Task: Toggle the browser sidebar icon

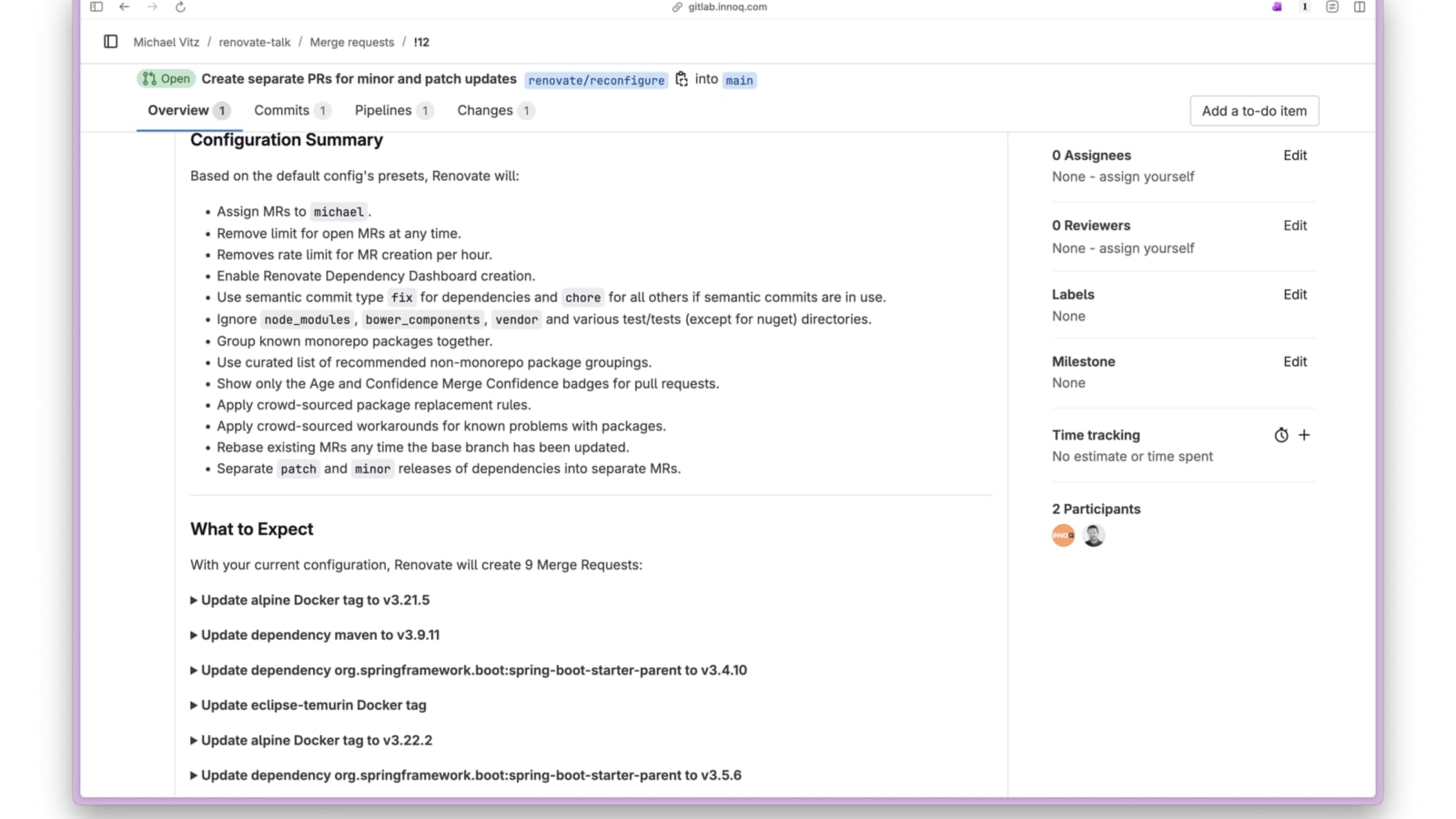Action: 96,7
